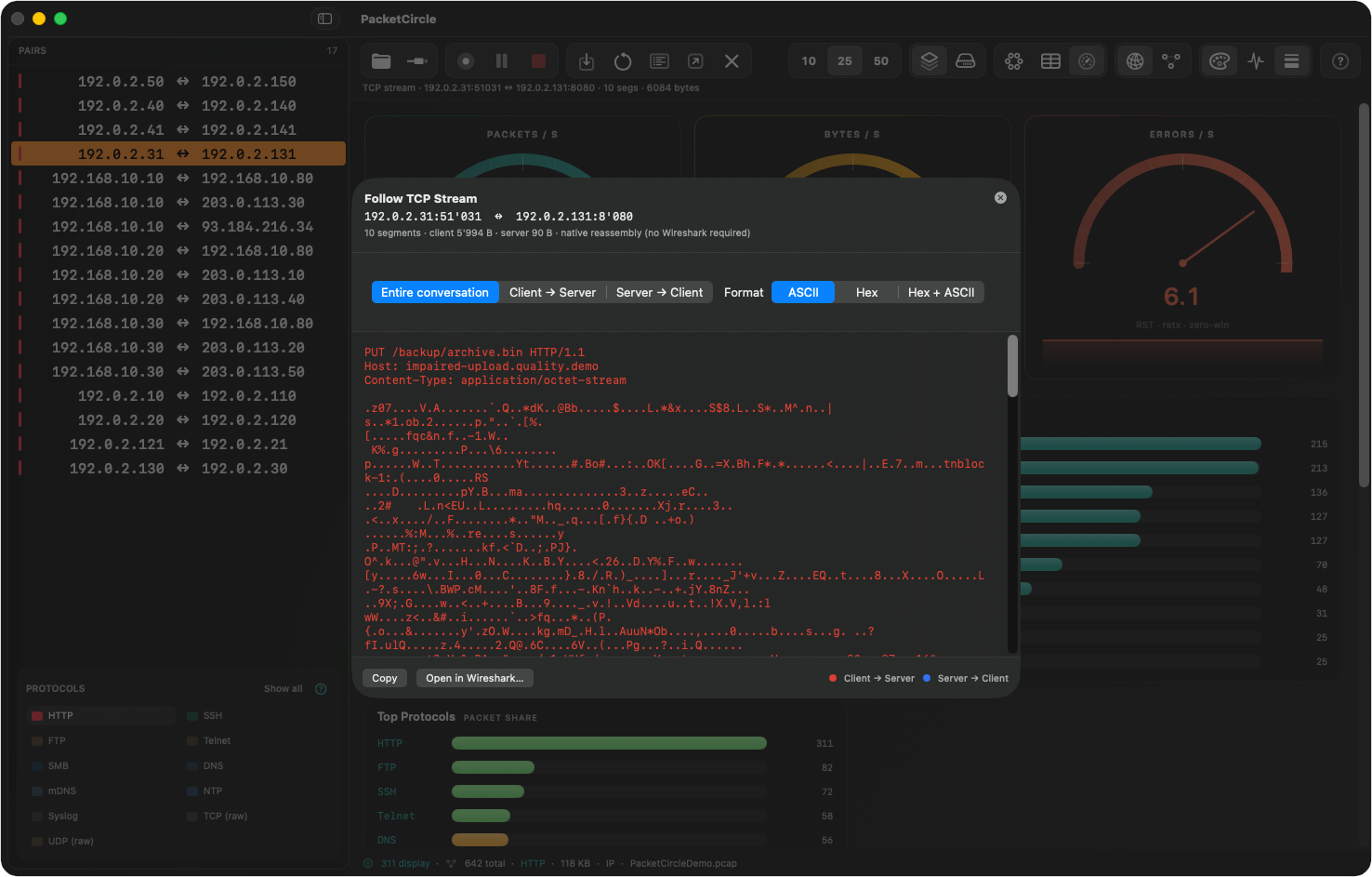
Task: Switch to Client → Server tab
Action: coord(552,292)
